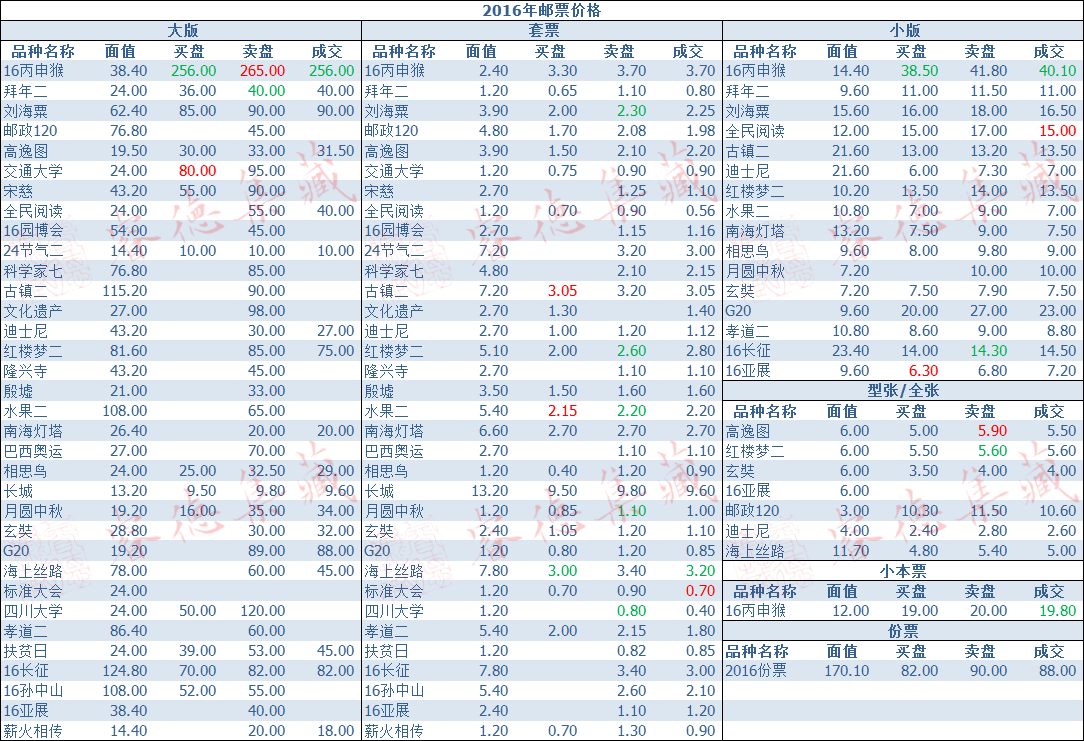Select 124.80 in the 大版 16长征 row
This screenshot has width=1084, height=741.
(x=125, y=670)
